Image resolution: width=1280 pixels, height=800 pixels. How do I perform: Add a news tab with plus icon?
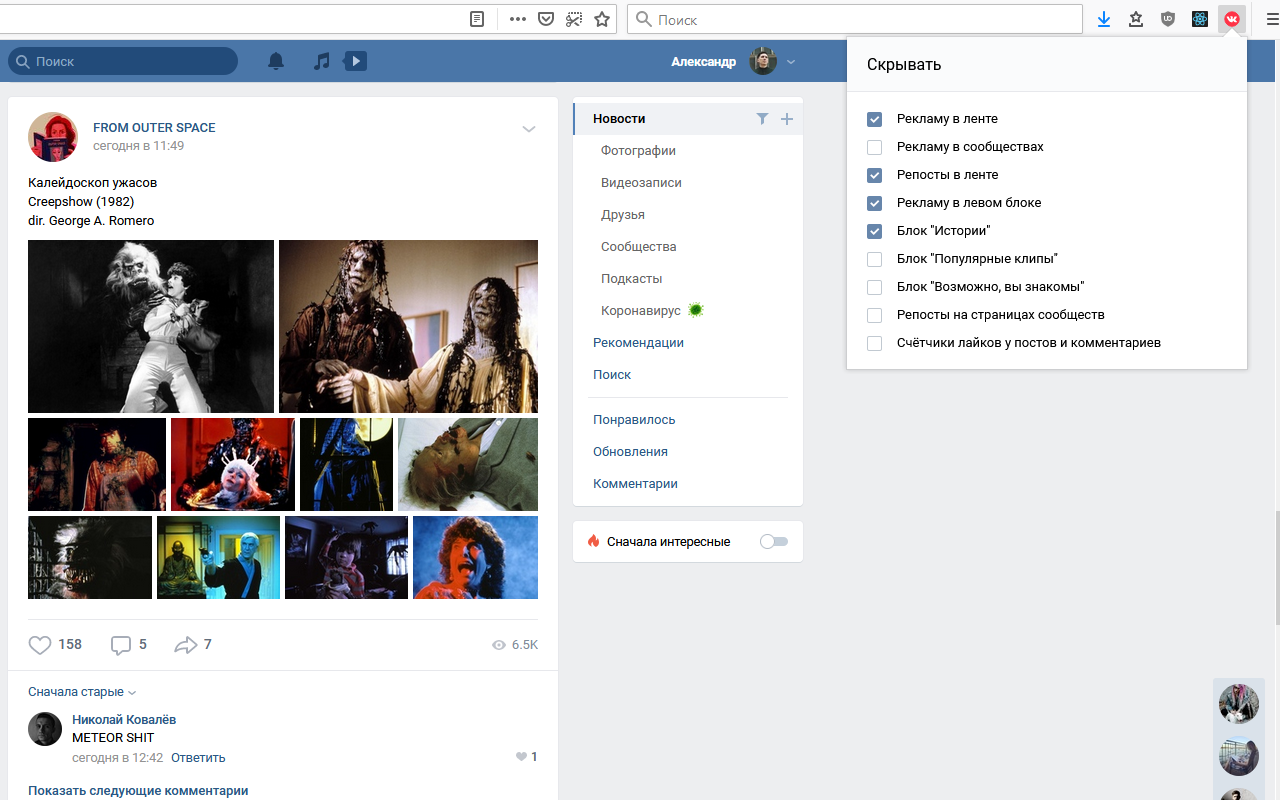[x=787, y=119]
